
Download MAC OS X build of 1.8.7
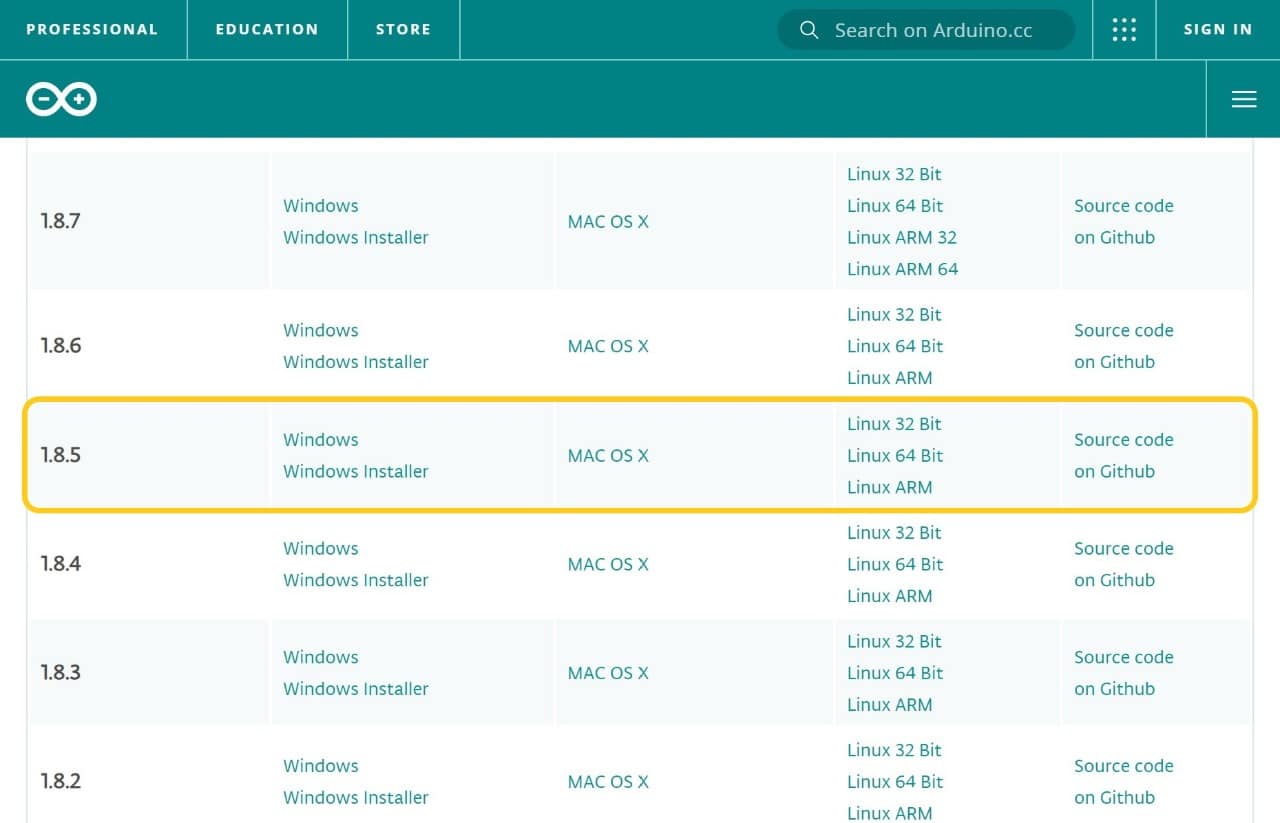tap(608, 222)
